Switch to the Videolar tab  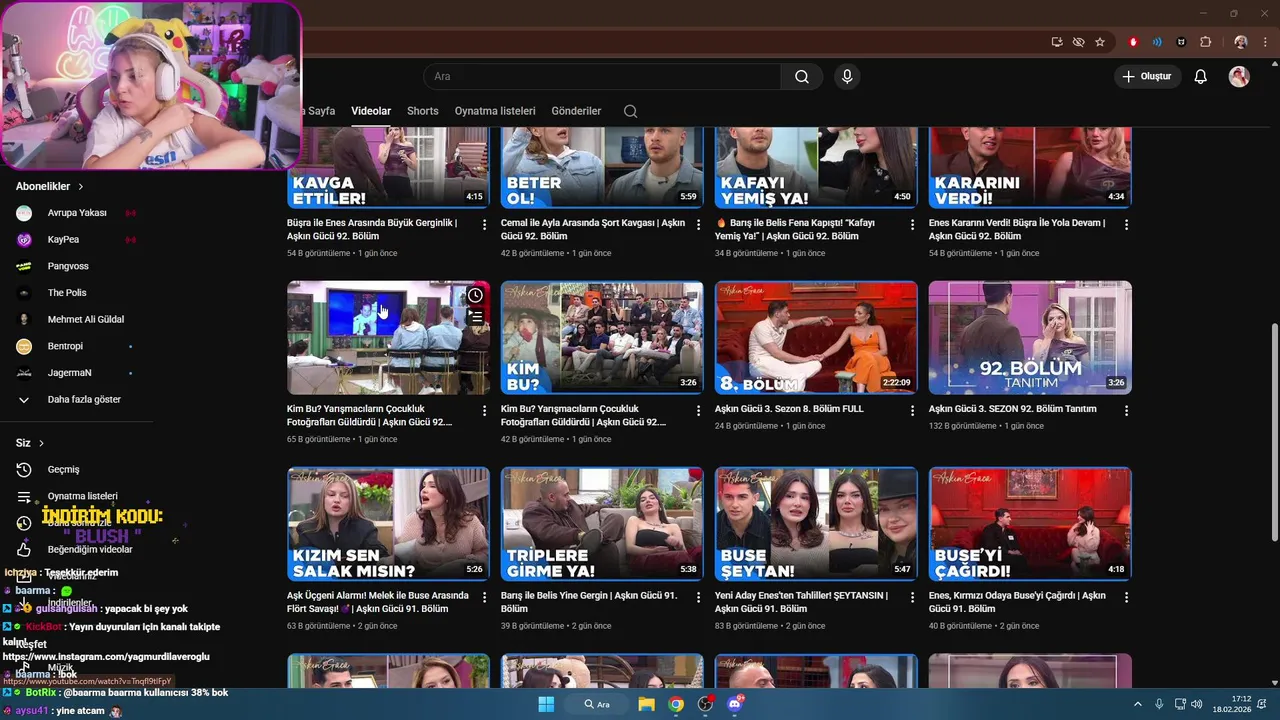coord(371,111)
